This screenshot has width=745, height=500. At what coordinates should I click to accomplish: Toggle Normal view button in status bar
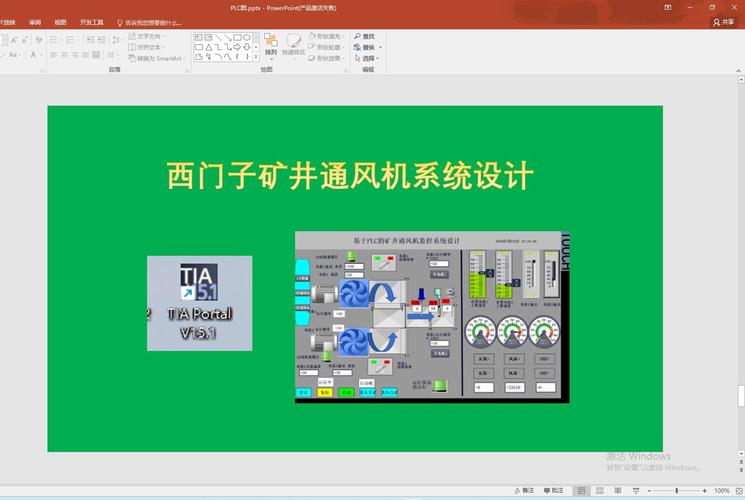(581, 490)
